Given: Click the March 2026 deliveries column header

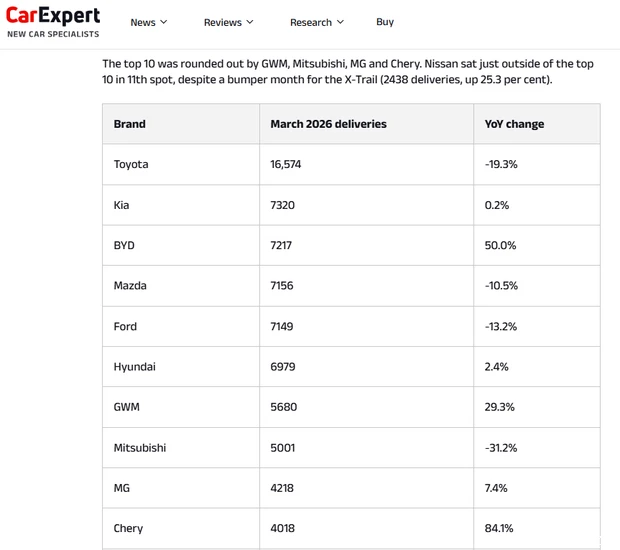Looking at the screenshot, I should tap(328, 124).
